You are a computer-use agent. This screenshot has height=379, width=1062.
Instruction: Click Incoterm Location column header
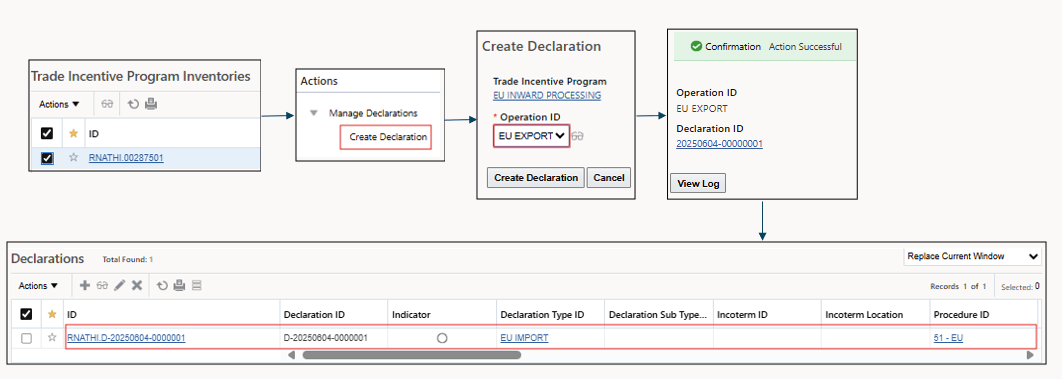click(x=864, y=315)
